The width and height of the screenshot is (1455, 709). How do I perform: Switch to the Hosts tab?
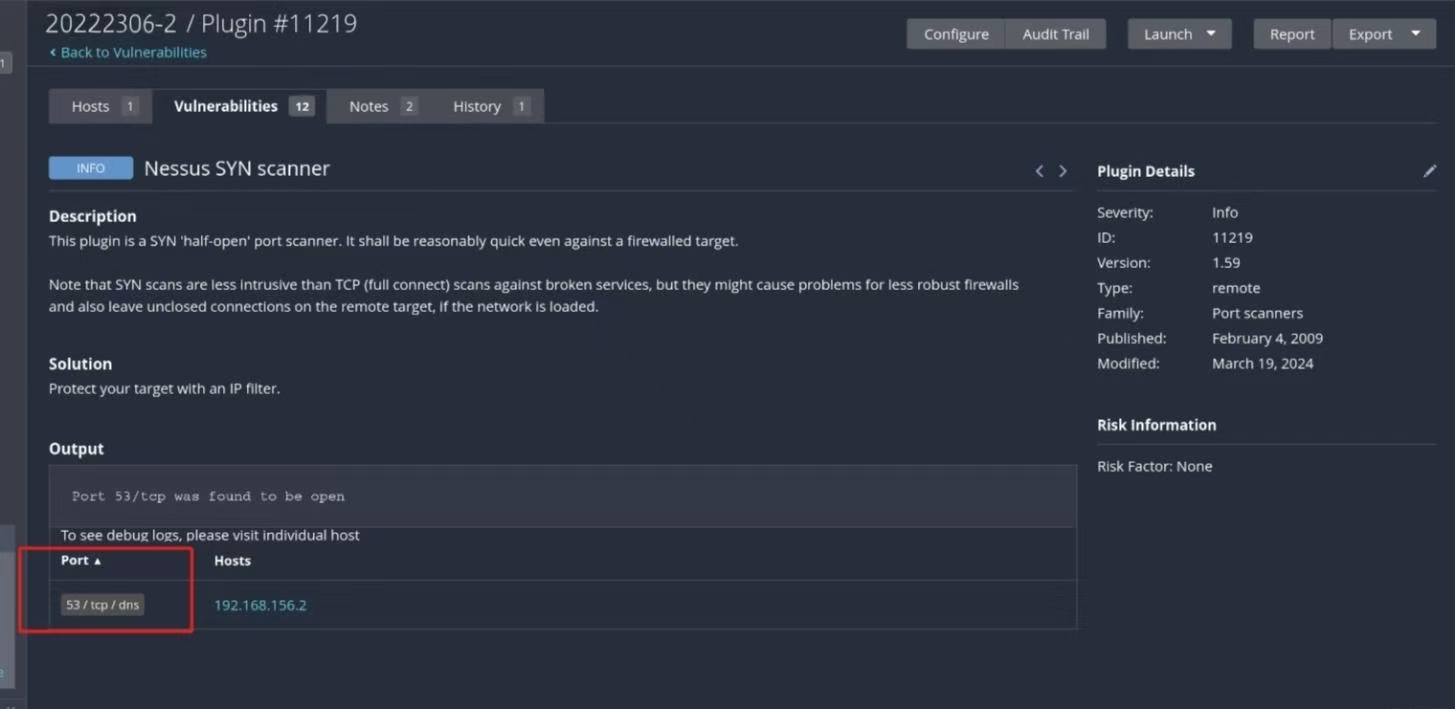coord(100,106)
